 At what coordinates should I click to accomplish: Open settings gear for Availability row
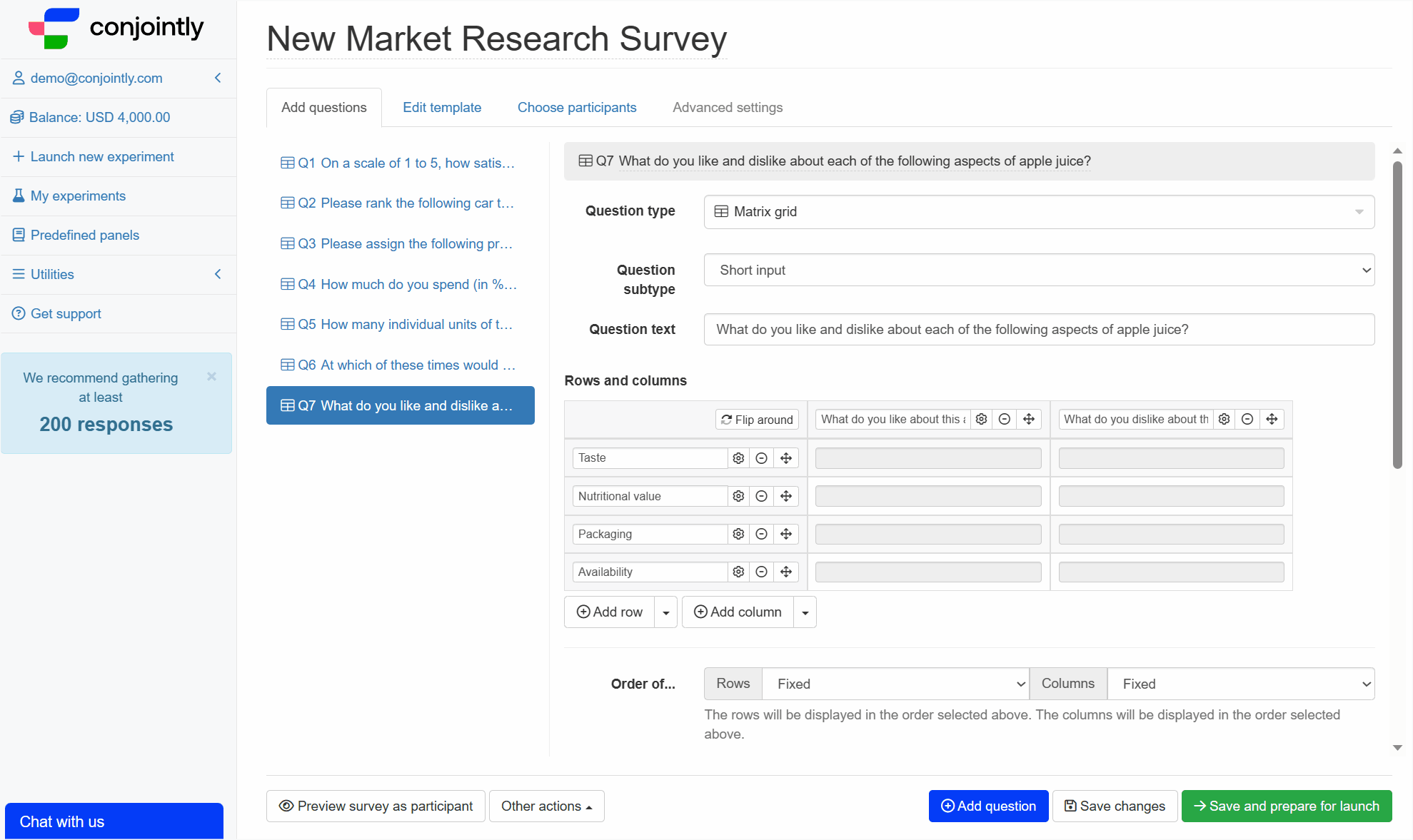pos(739,572)
